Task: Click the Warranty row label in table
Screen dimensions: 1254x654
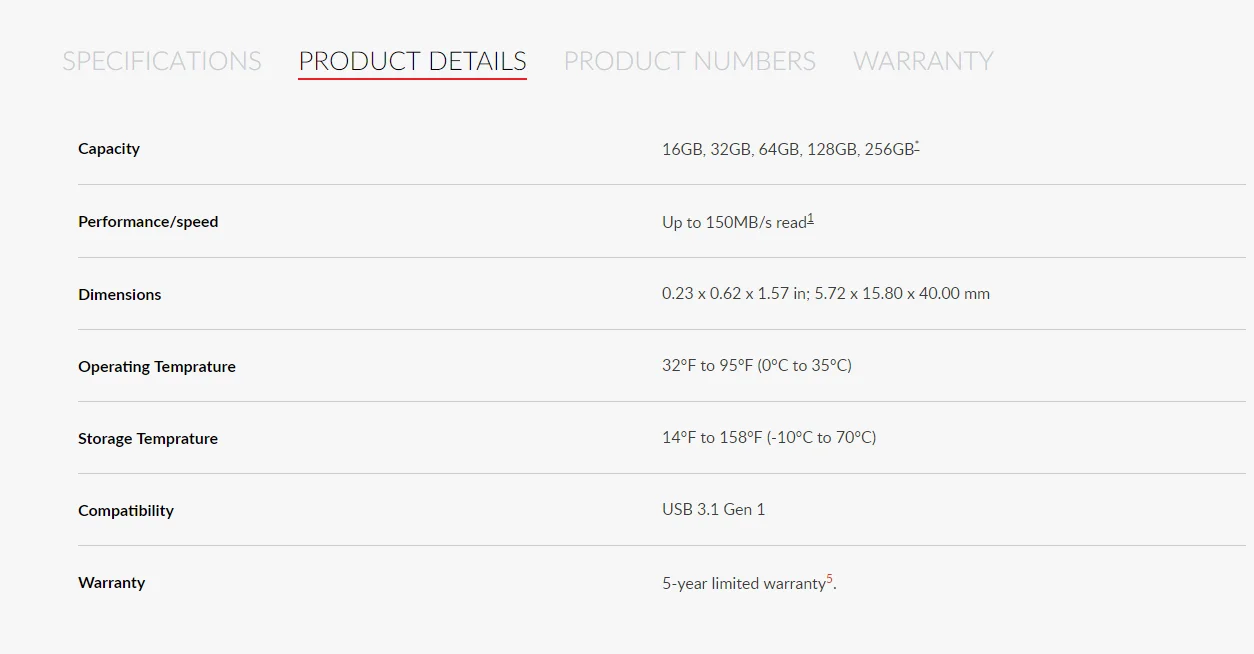Action: click(111, 583)
